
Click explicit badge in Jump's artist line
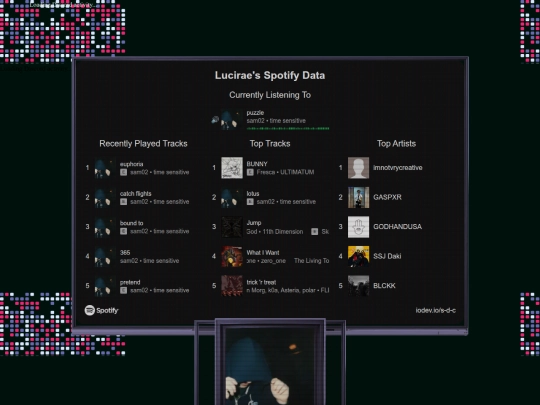click(314, 231)
